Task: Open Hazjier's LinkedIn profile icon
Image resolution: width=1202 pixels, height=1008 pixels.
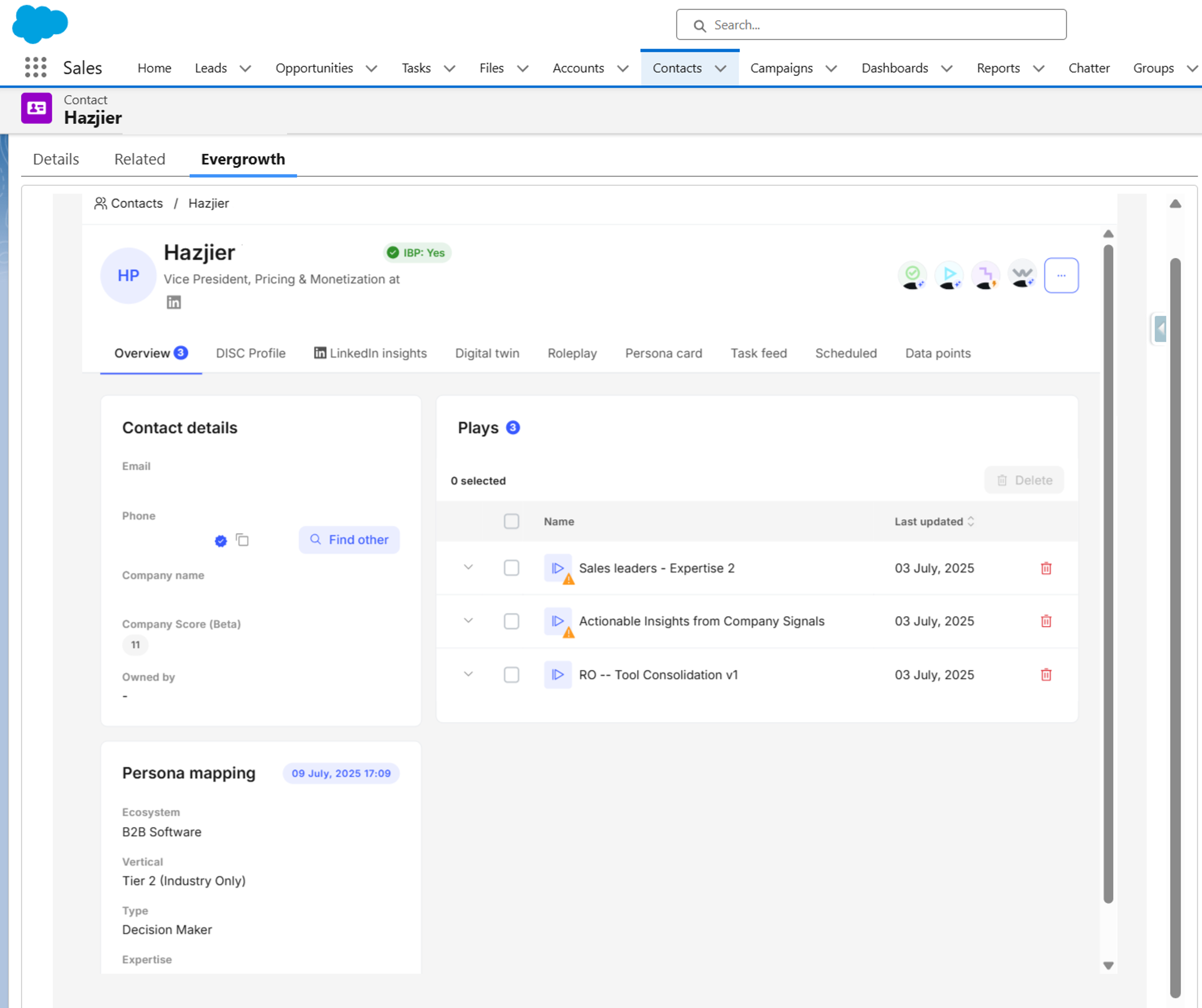Action: pos(173,302)
